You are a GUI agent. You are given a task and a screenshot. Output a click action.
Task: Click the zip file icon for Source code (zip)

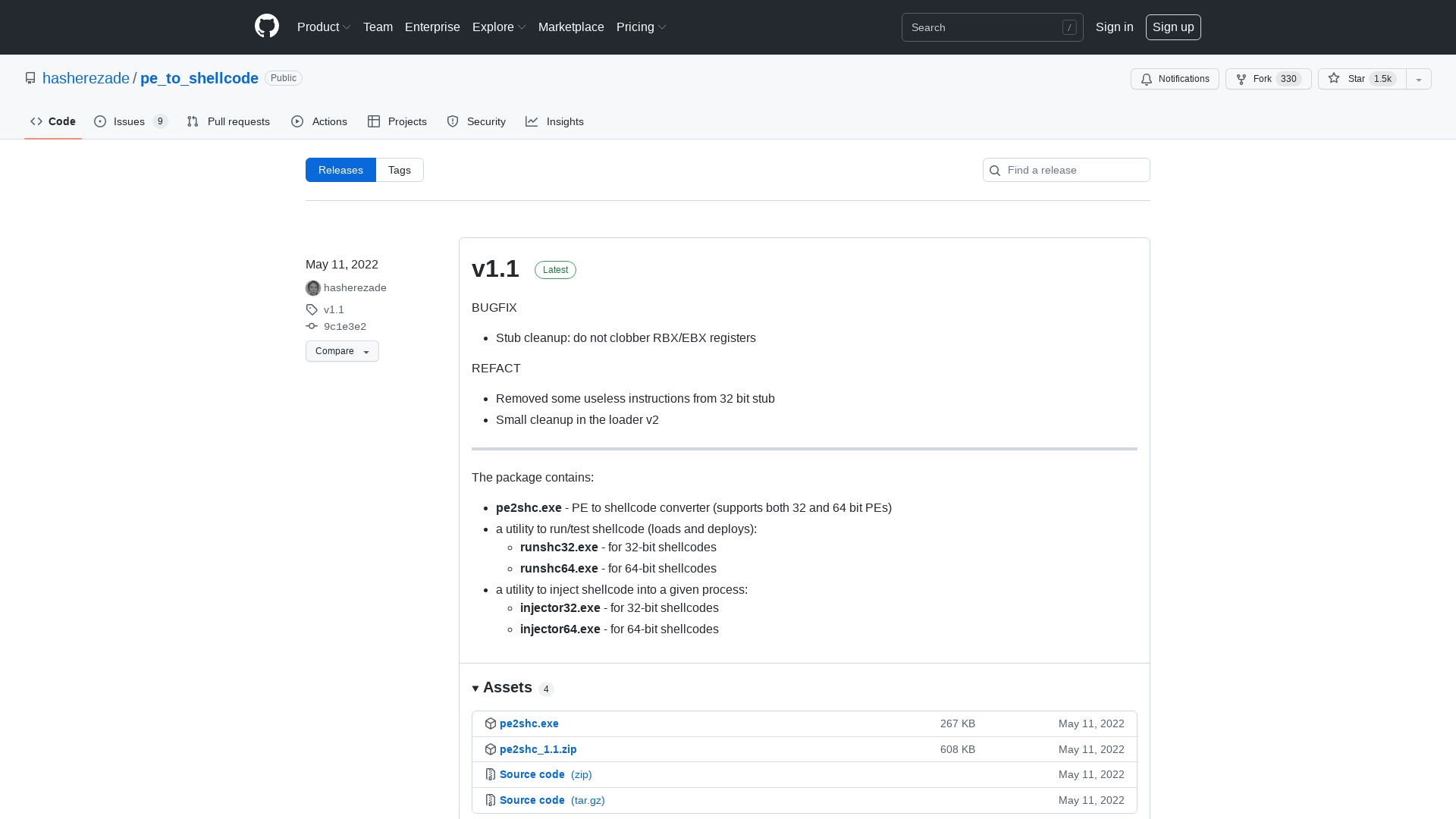pos(491,774)
